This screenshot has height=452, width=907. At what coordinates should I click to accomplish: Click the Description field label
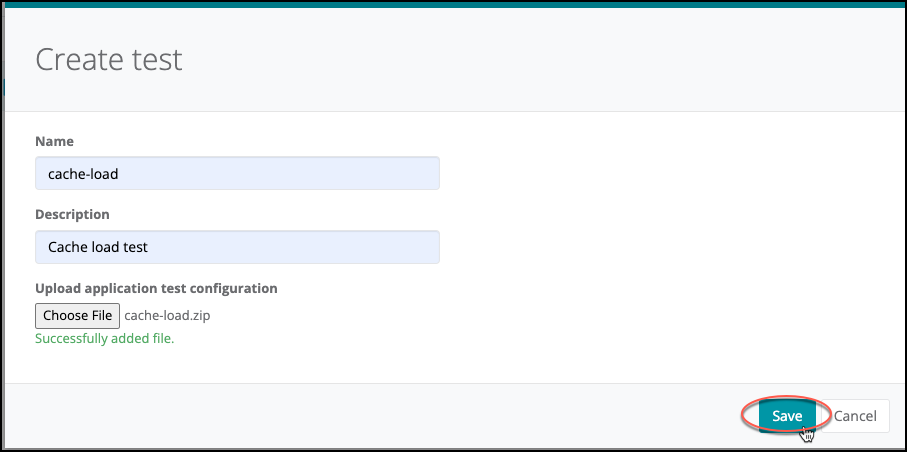(72, 214)
